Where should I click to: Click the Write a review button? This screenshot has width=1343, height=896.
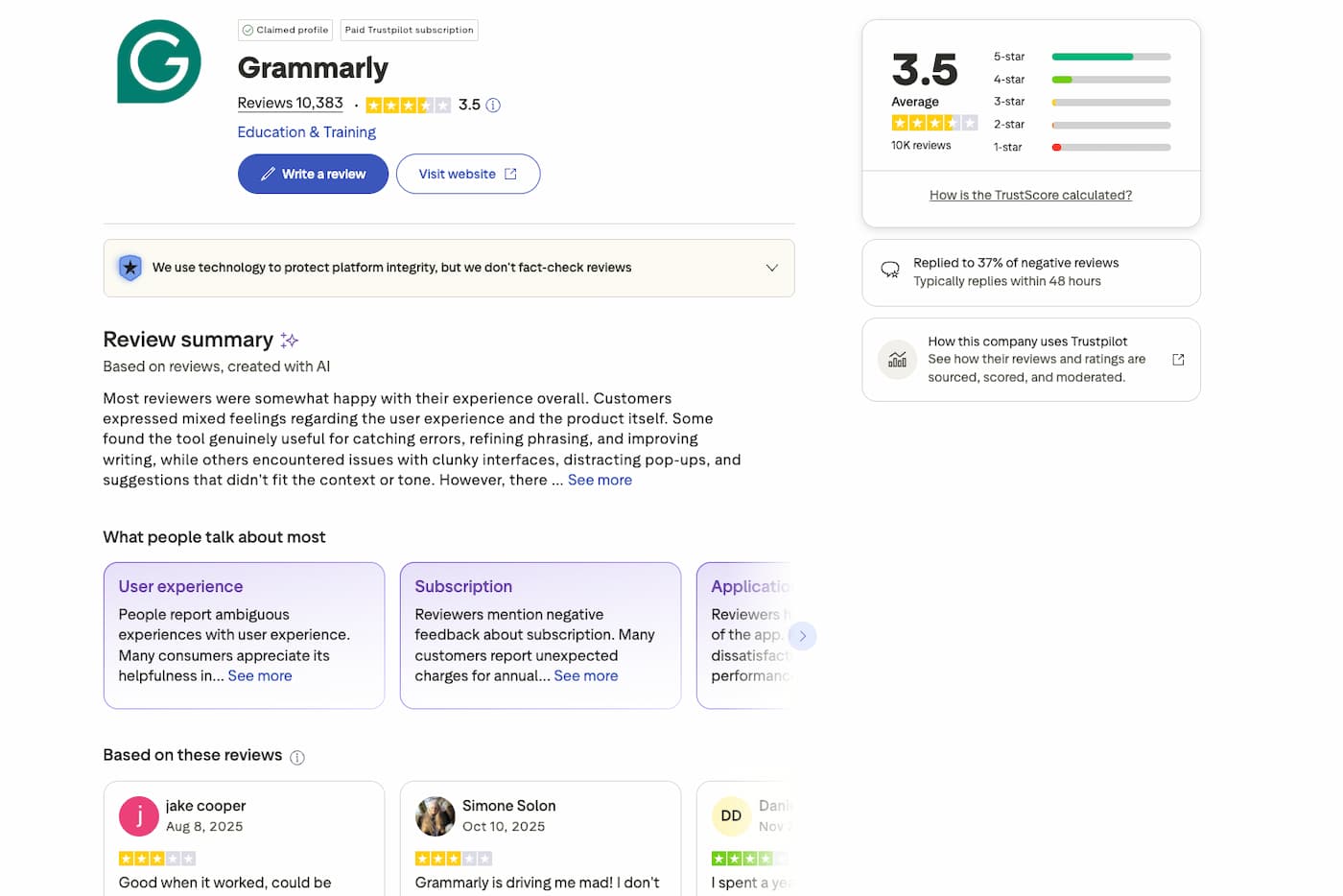(x=313, y=174)
